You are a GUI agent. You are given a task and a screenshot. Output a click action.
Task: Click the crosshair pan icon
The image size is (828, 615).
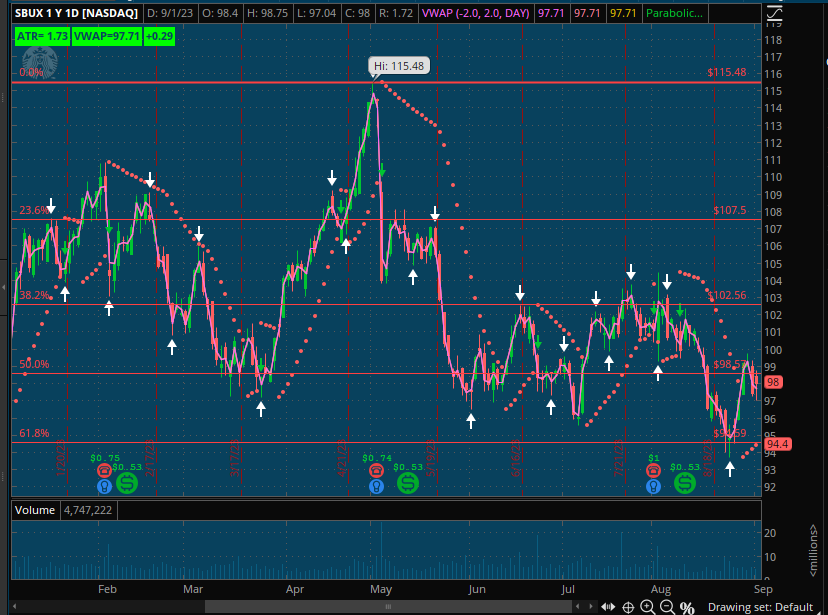point(628,607)
